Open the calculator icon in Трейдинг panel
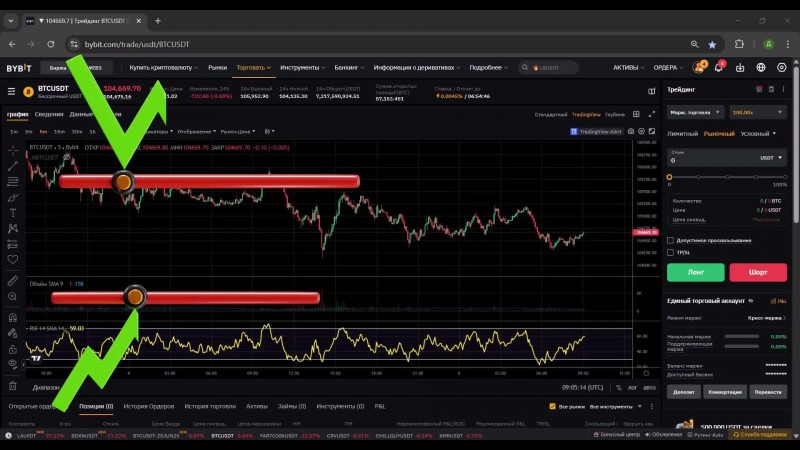 pyautogui.click(x=771, y=89)
